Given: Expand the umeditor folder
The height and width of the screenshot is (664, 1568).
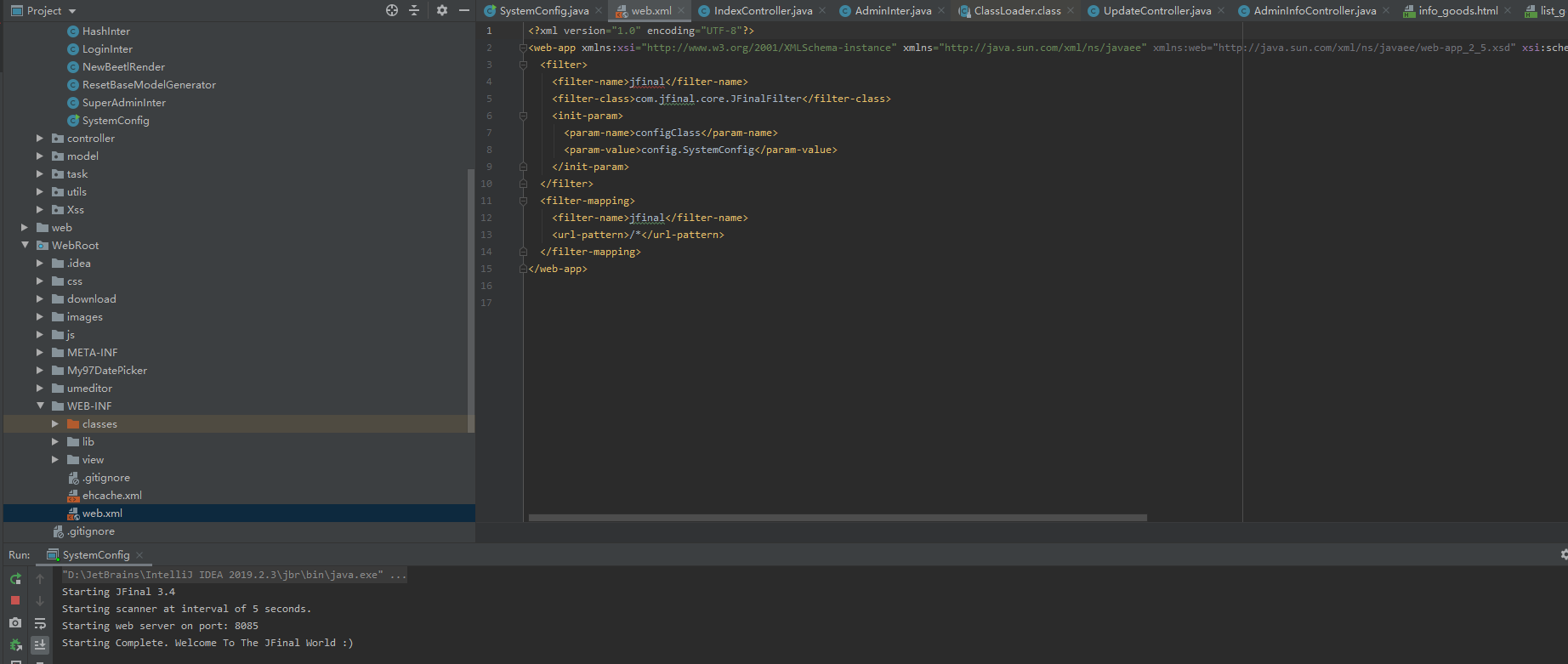Looking at the screenshot, I should pyautogui.click(x=39, y=388).
